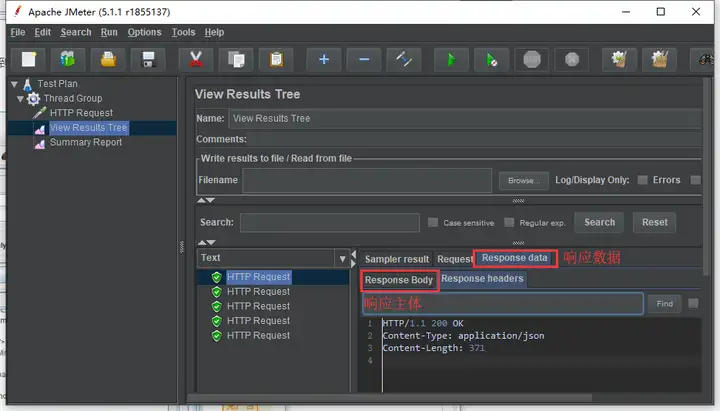The image size is (720, 411).
Task: Click the Toggle enable/disable icon
Action: click(x=404, y=59)
